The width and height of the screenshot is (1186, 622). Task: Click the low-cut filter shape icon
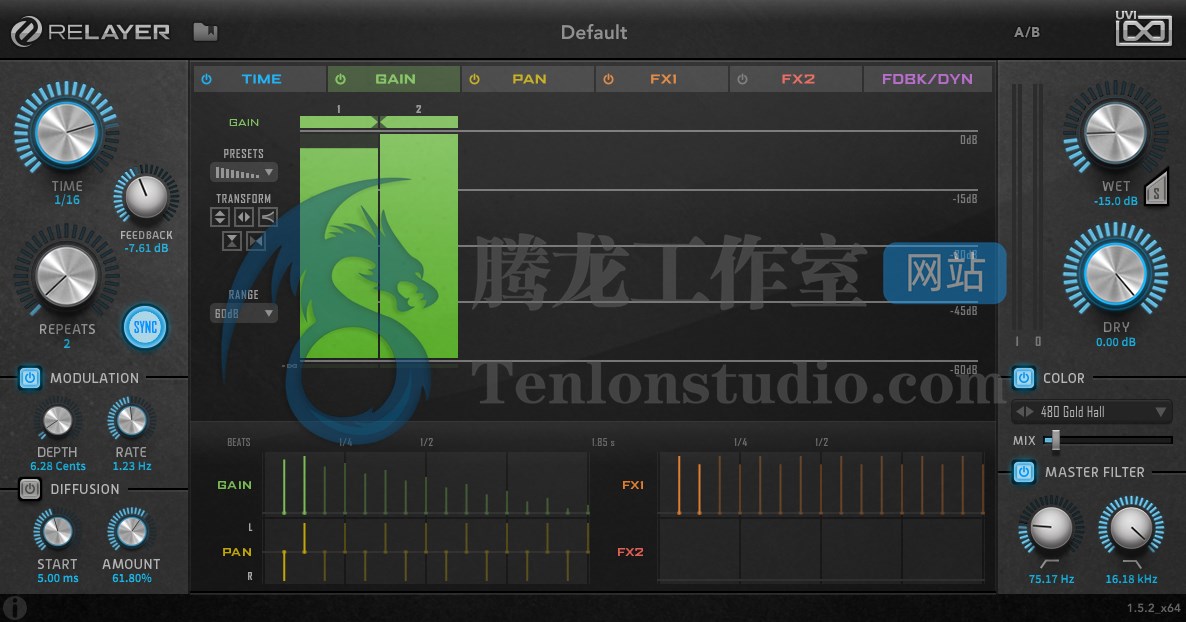[1050, 564]
